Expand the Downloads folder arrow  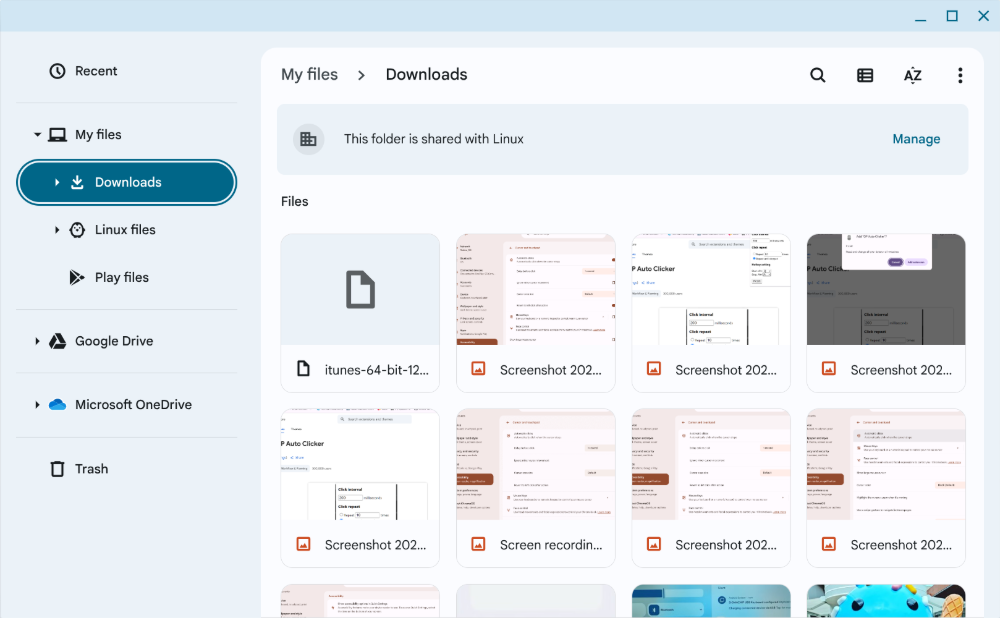pyautogui.click(x=57, y=182)
